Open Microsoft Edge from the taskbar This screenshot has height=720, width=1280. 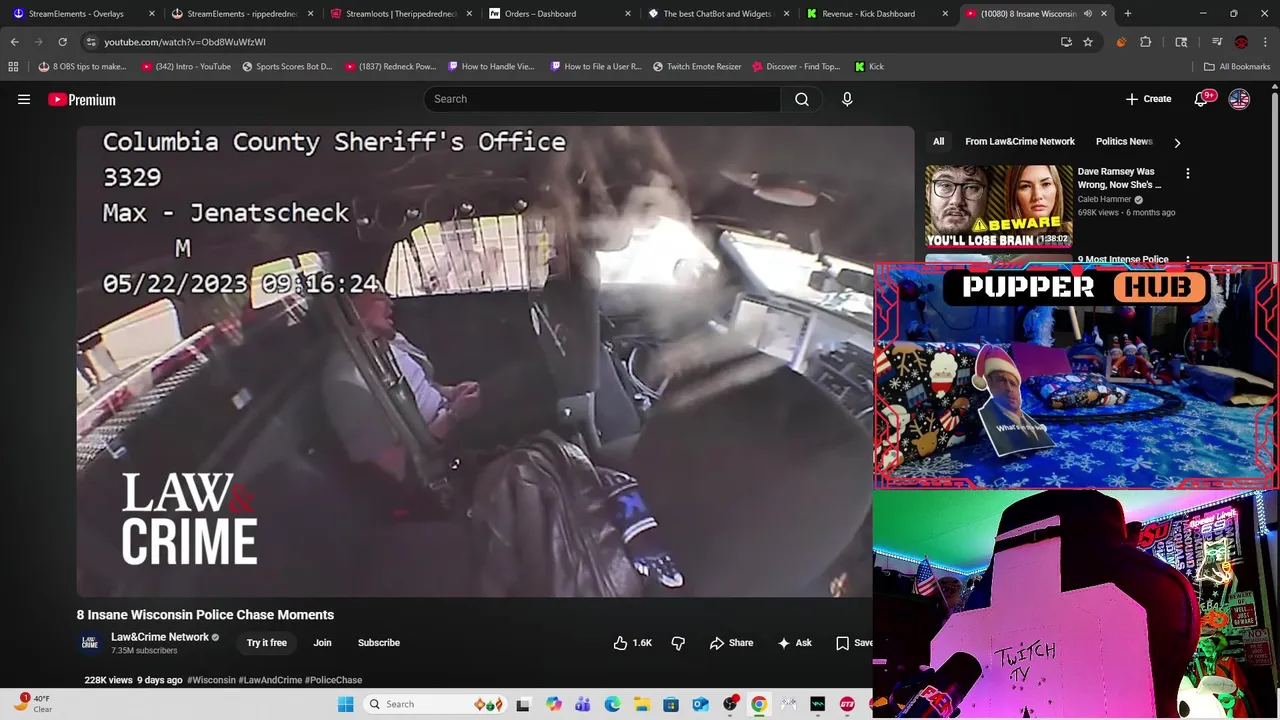(x=612, y=704)
